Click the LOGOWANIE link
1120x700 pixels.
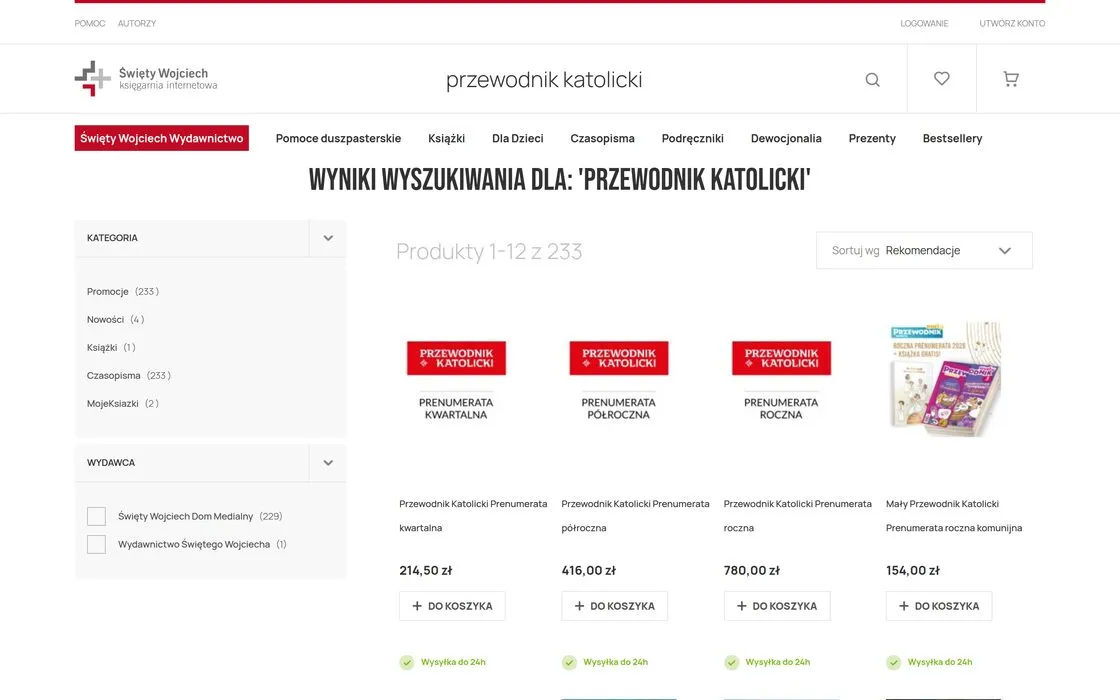924,24
